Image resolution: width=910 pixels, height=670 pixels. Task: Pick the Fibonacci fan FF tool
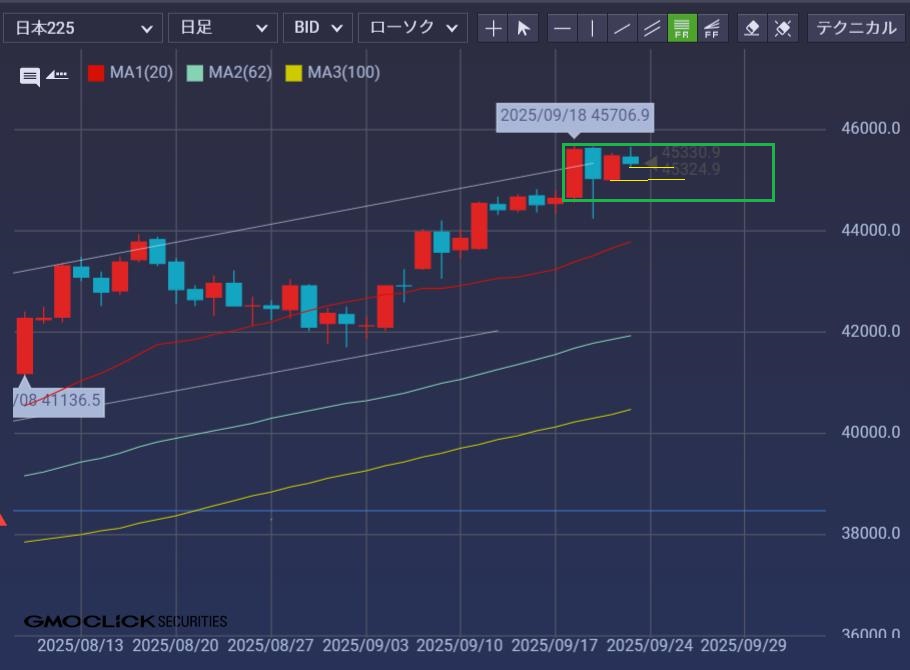point(713,28)
